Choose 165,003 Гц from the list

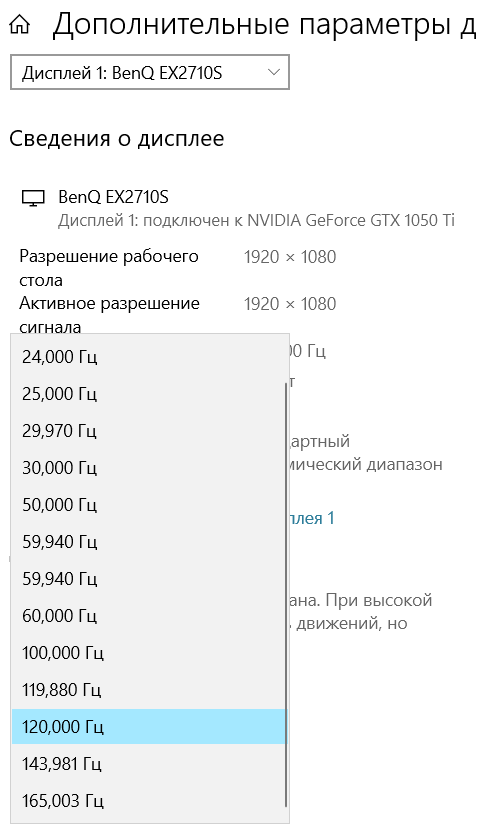click(148, 801)
